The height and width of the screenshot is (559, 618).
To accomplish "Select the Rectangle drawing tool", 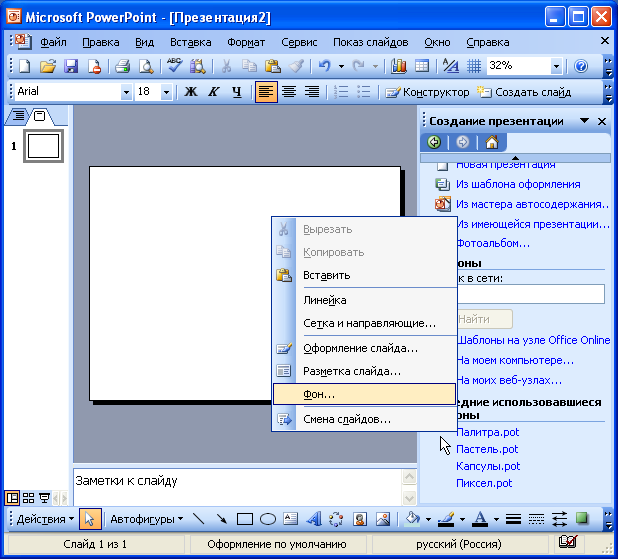I will 245,519.
